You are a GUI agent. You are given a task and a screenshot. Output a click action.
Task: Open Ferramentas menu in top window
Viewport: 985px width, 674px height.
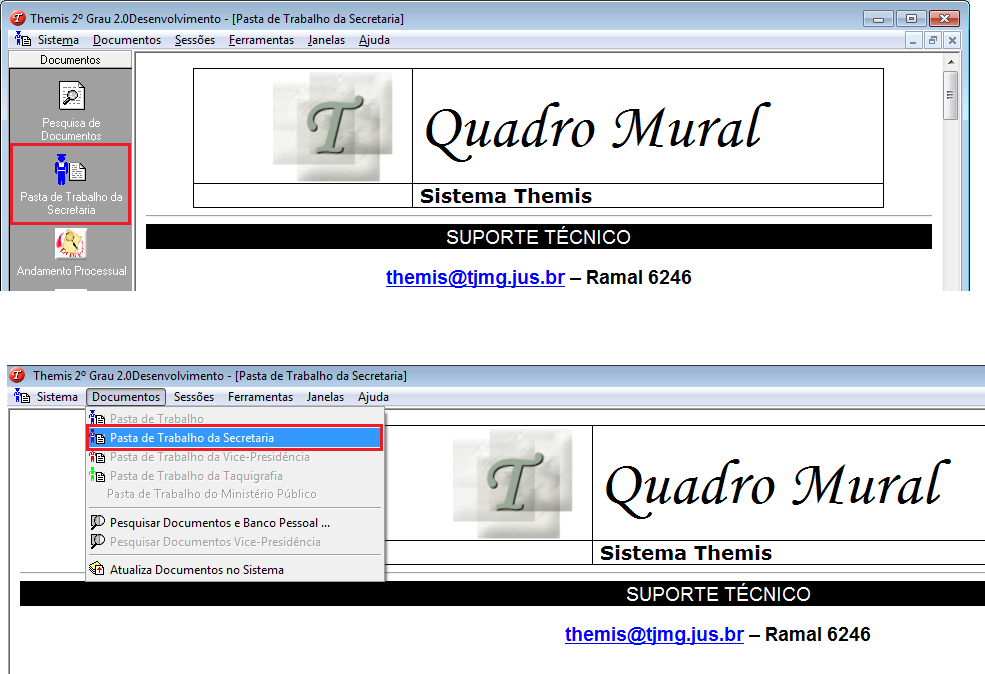(x=261, y=40)
